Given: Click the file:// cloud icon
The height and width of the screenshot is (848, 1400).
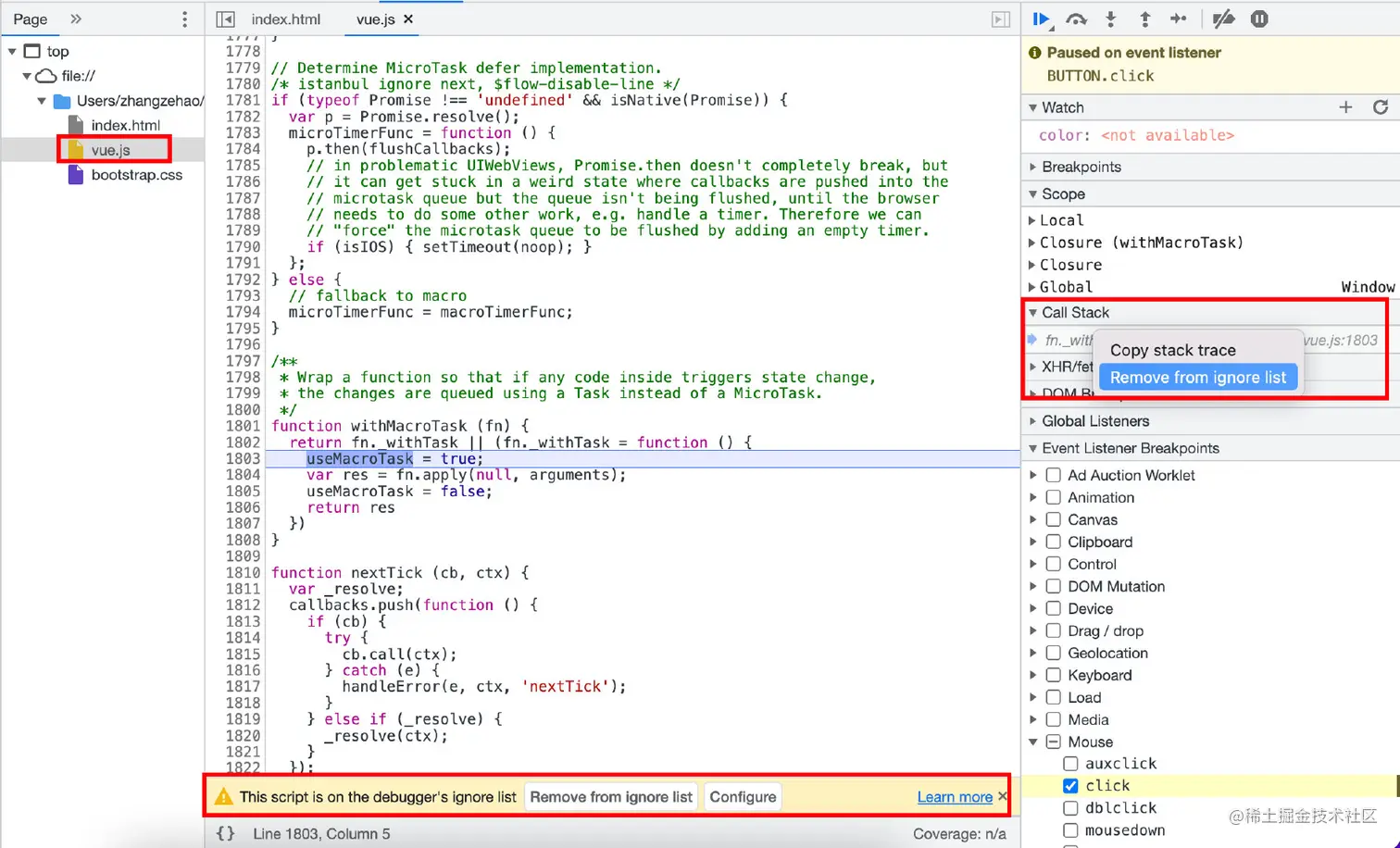Looking at the screenshot, I should 46,76.
